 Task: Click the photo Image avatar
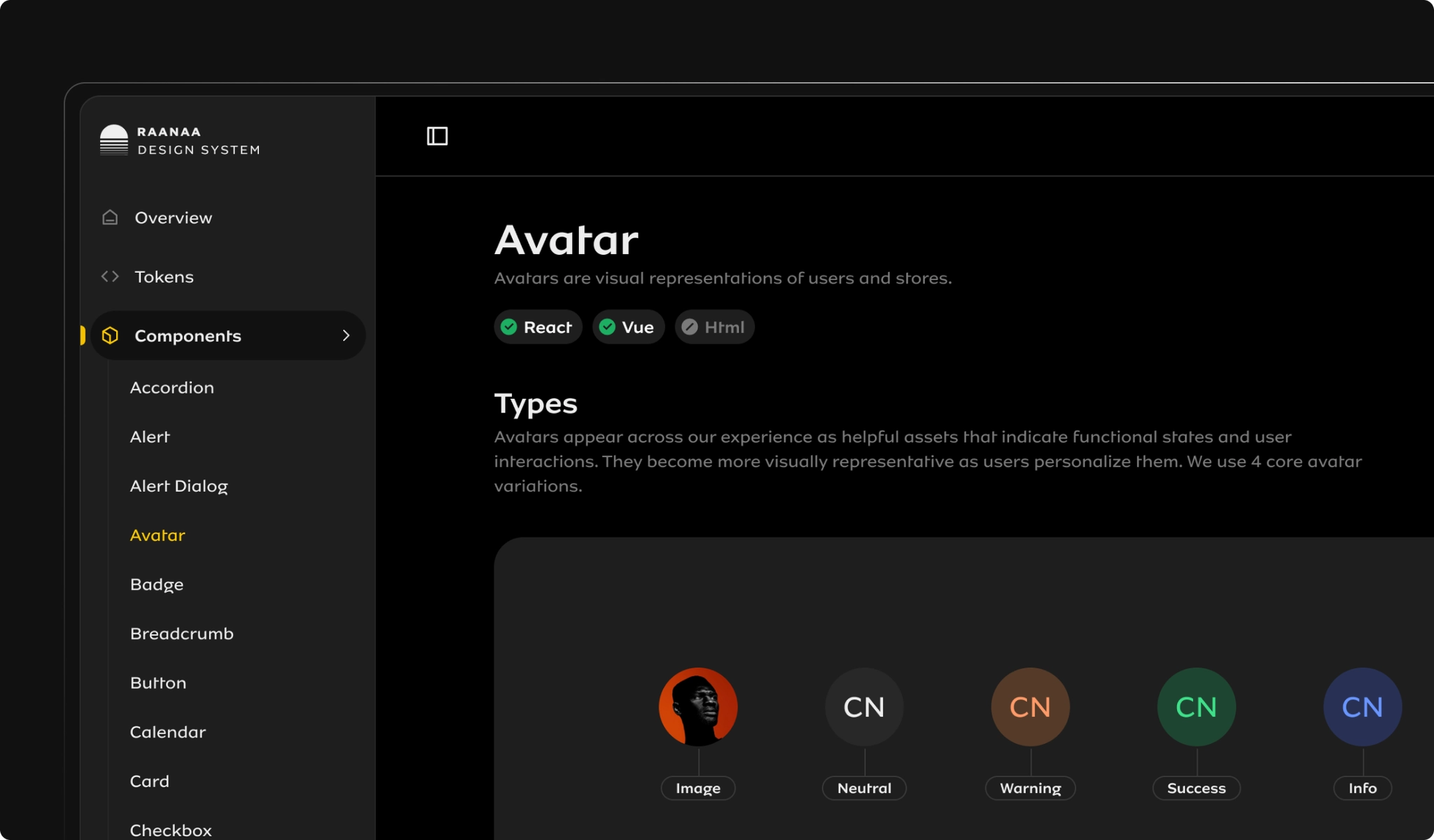point(698,707)
